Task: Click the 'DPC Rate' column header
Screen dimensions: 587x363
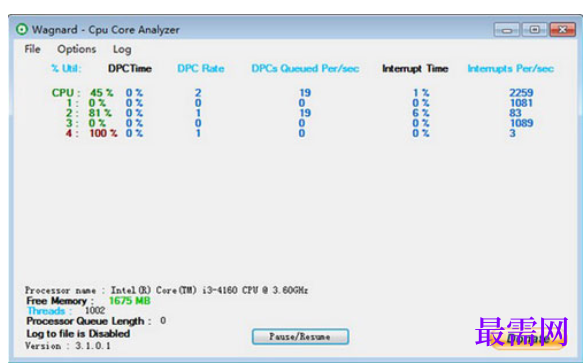Action: 201,68
